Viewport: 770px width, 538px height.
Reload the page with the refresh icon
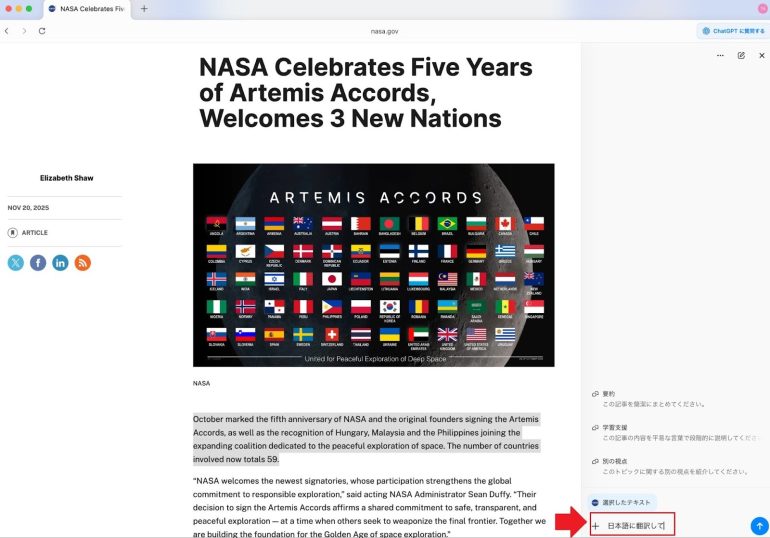42,31
